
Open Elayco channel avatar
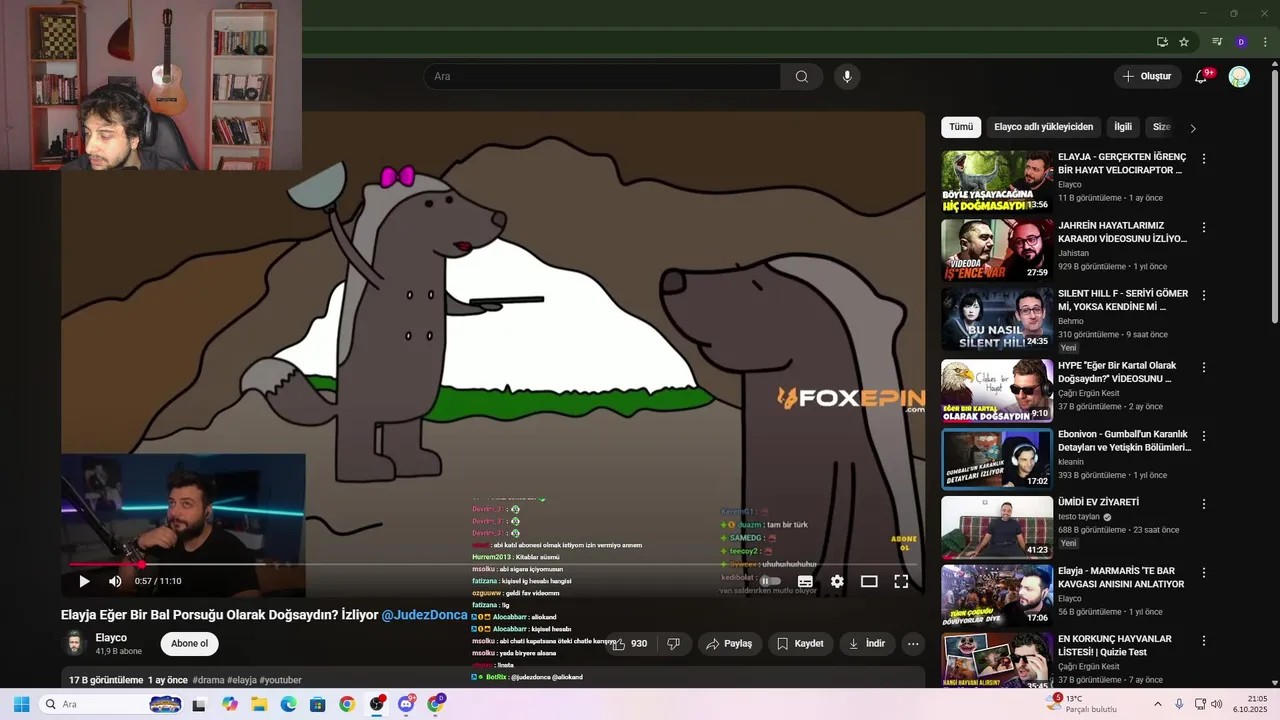coord(74,644)
